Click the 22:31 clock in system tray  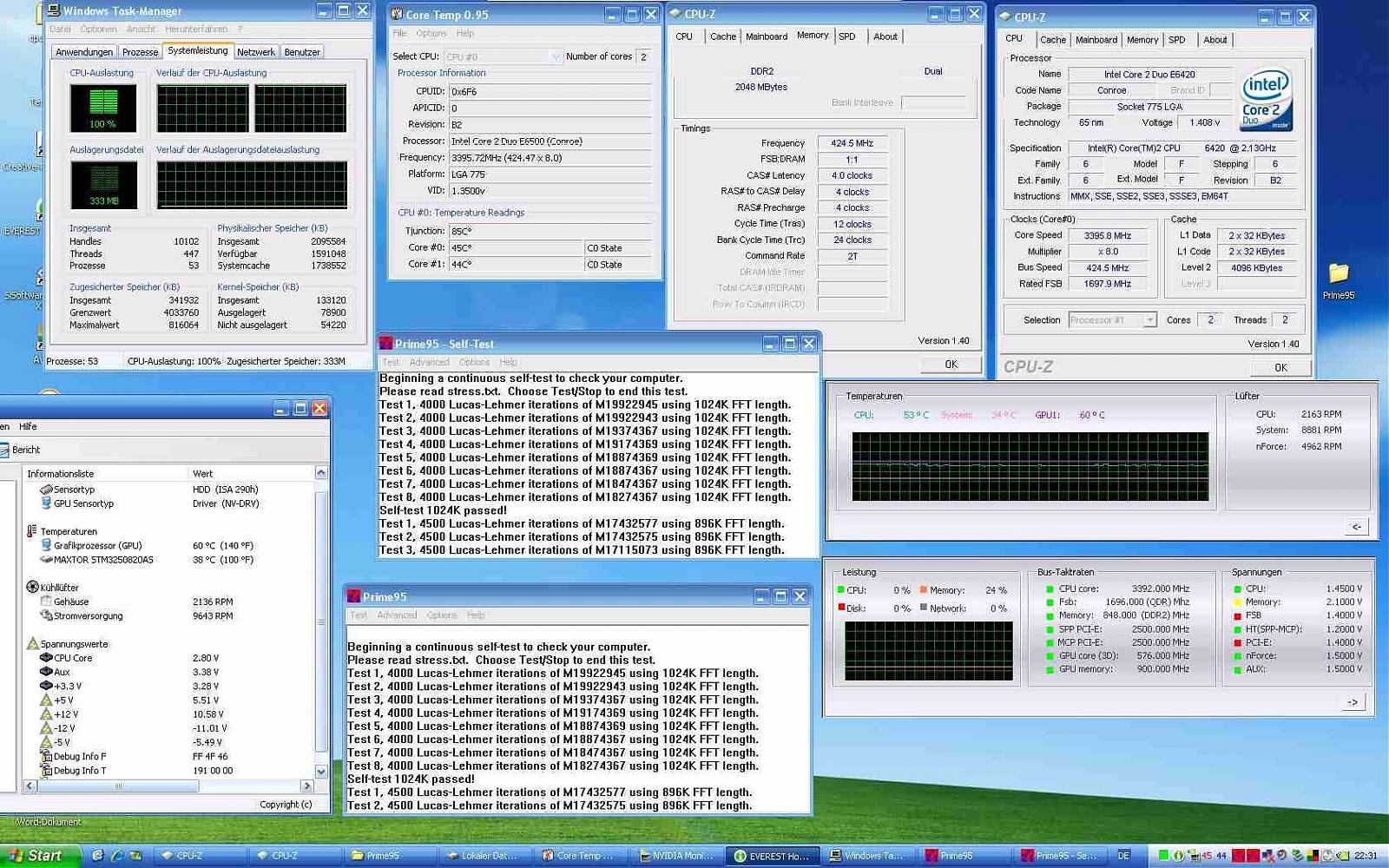1366,856
